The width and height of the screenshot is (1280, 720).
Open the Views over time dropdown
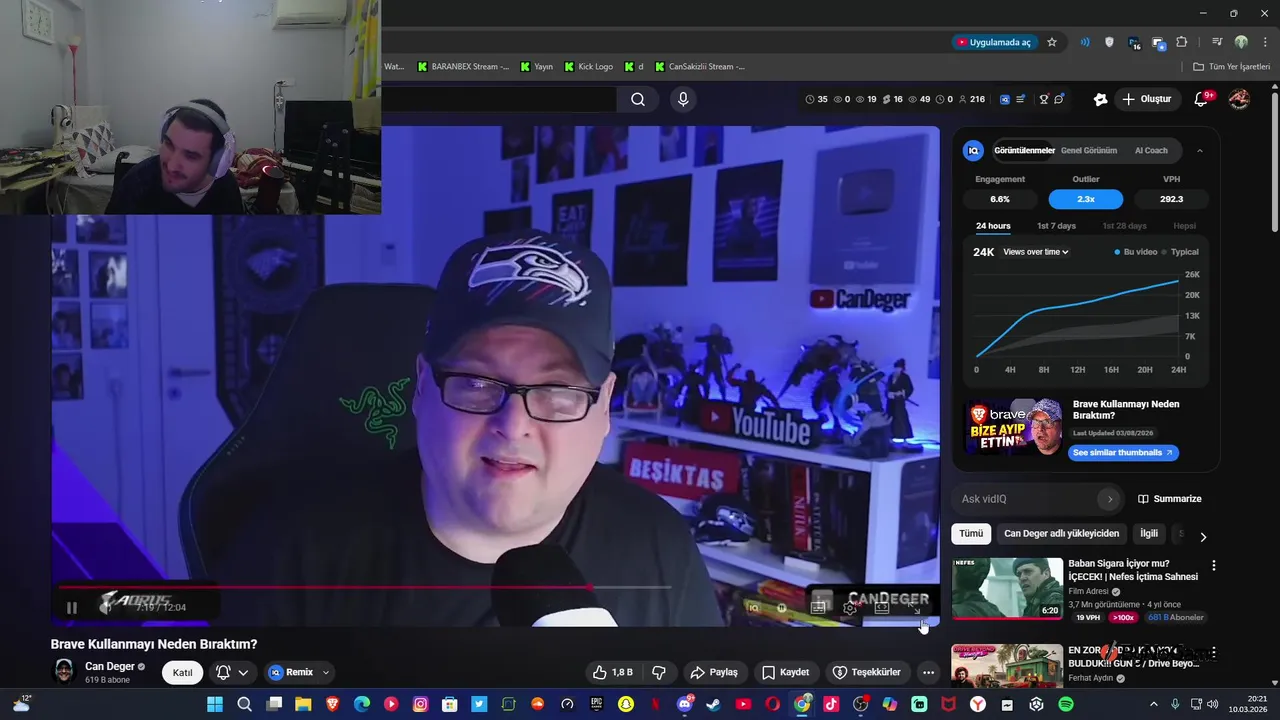pos(1036,252)
